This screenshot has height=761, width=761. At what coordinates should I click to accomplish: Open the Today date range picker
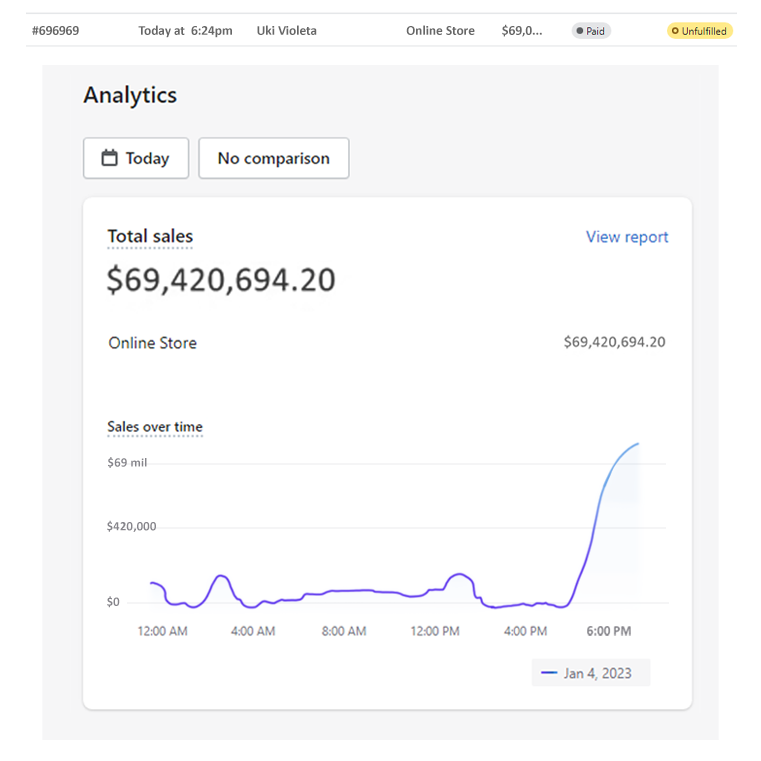tap(136, 158)
